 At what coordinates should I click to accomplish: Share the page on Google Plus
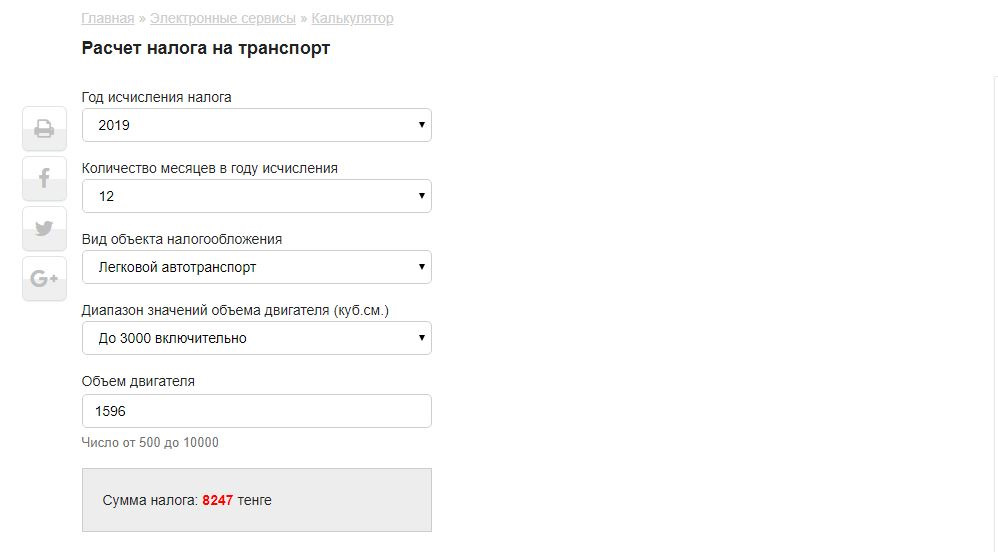[x=44, y=279]
